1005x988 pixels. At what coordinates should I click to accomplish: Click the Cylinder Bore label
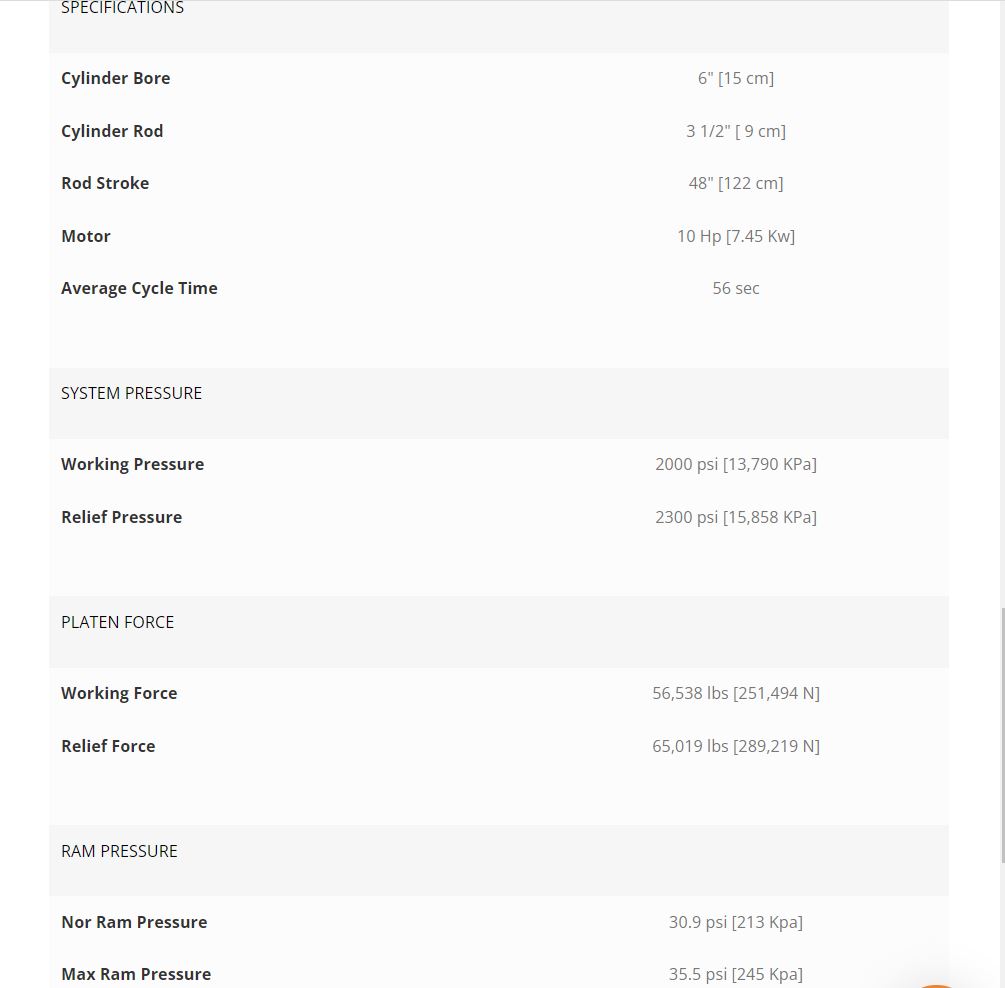116,78
